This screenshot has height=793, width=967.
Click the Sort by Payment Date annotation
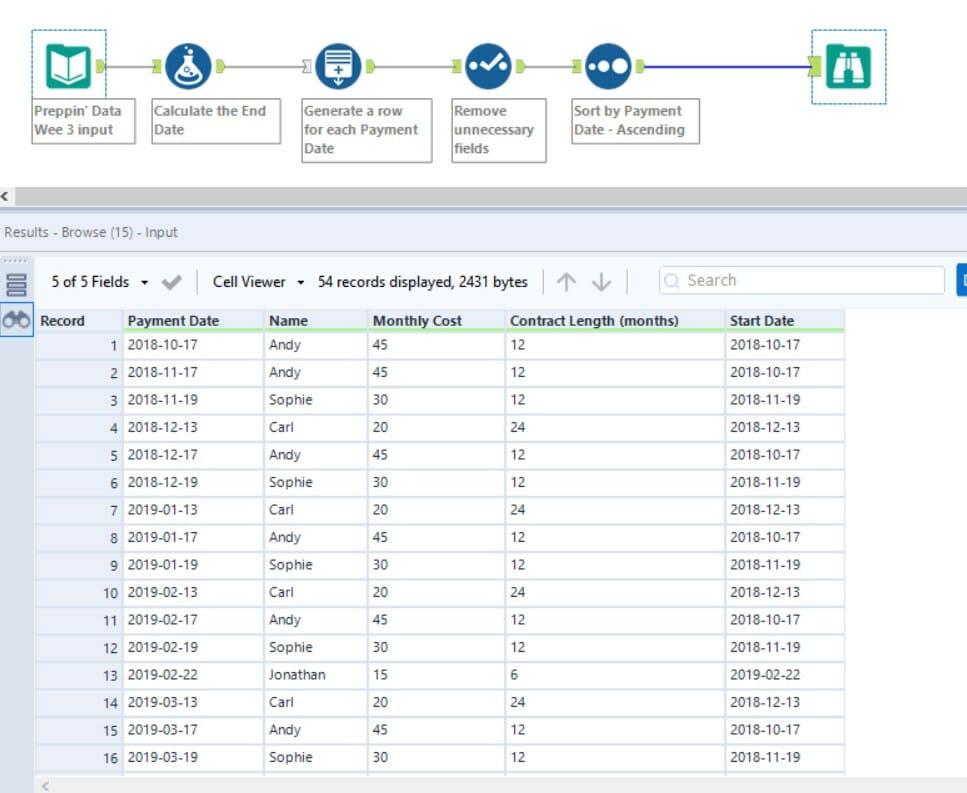tap(635, 120)
